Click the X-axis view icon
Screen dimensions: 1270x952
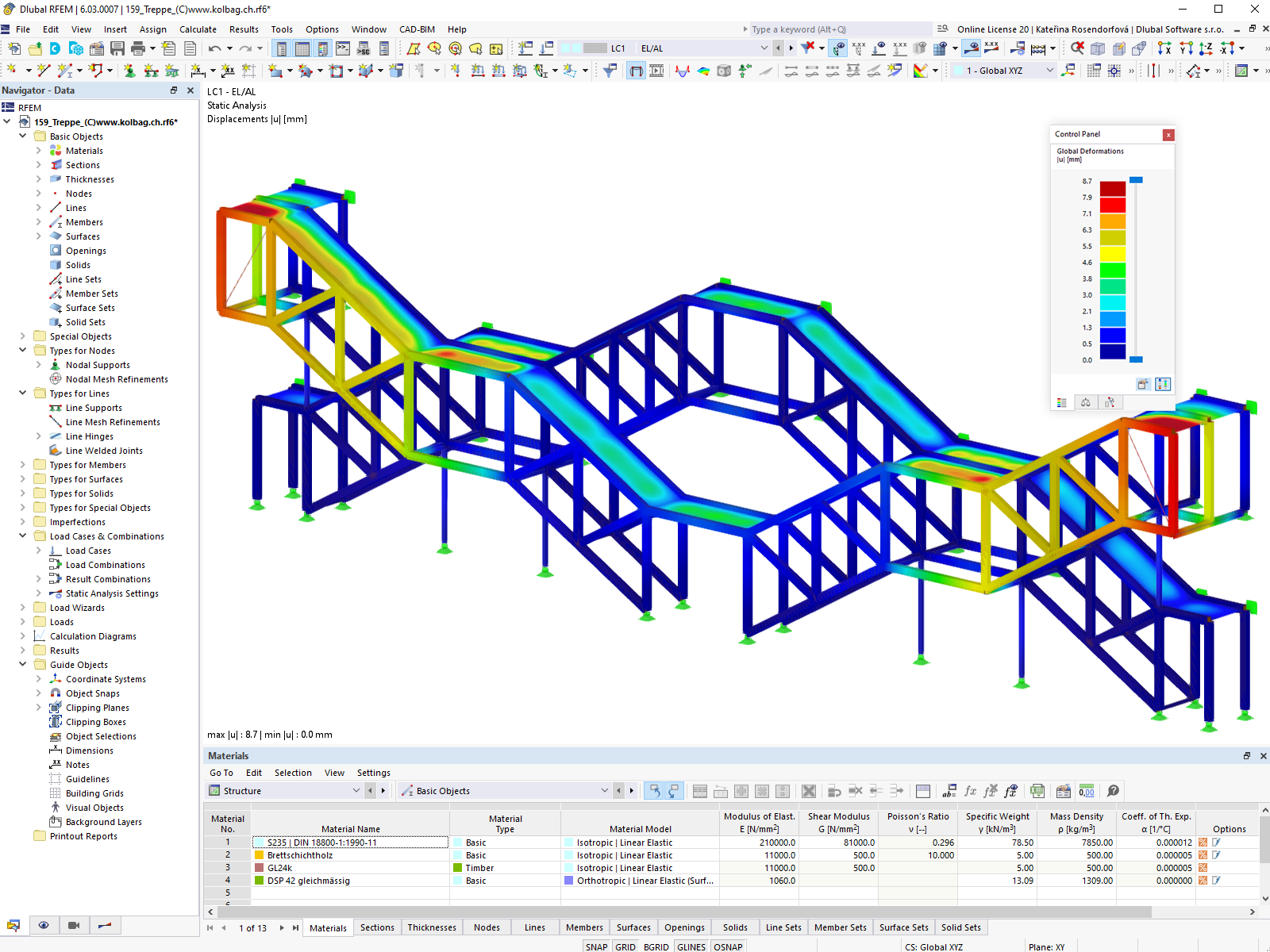1166,48
